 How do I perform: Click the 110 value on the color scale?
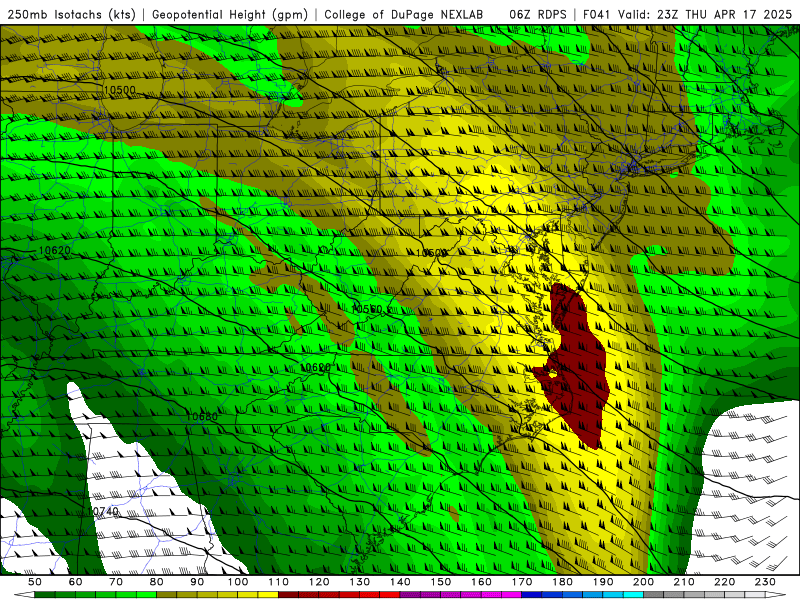coord(278,582)
